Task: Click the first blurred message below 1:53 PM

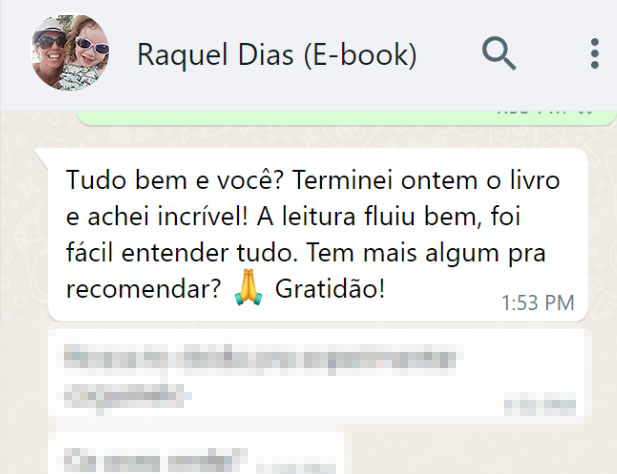Action: coord(320,376)
